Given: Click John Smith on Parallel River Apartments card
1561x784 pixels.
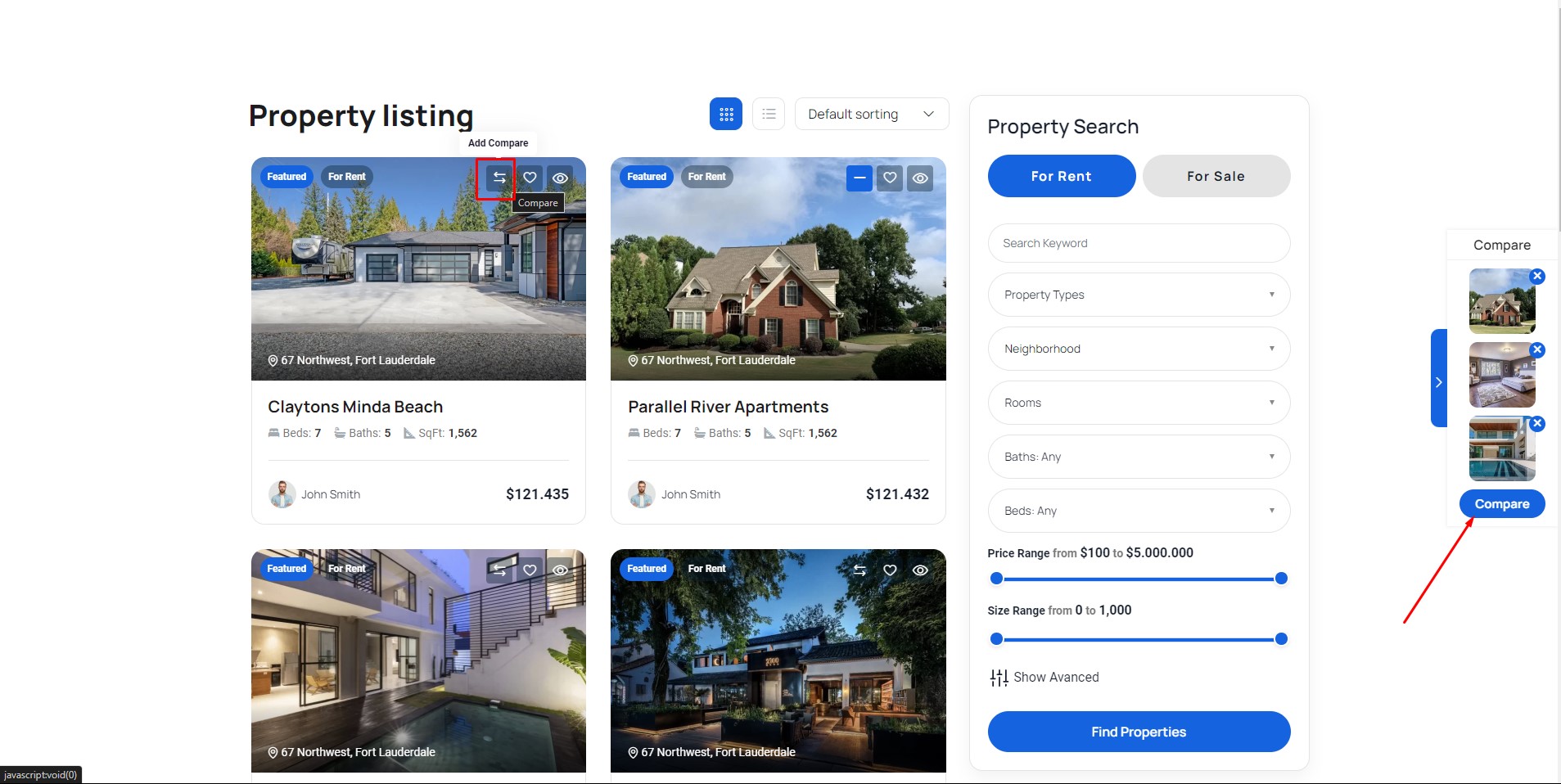Looking at the screenshot, I should 691,494.
